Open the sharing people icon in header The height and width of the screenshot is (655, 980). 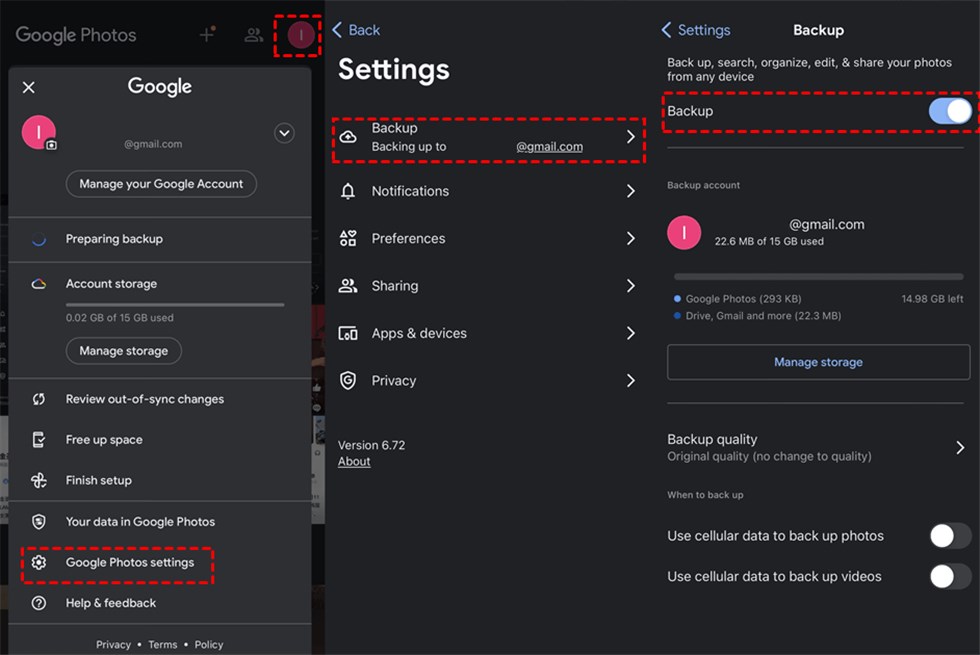(254, 35)
